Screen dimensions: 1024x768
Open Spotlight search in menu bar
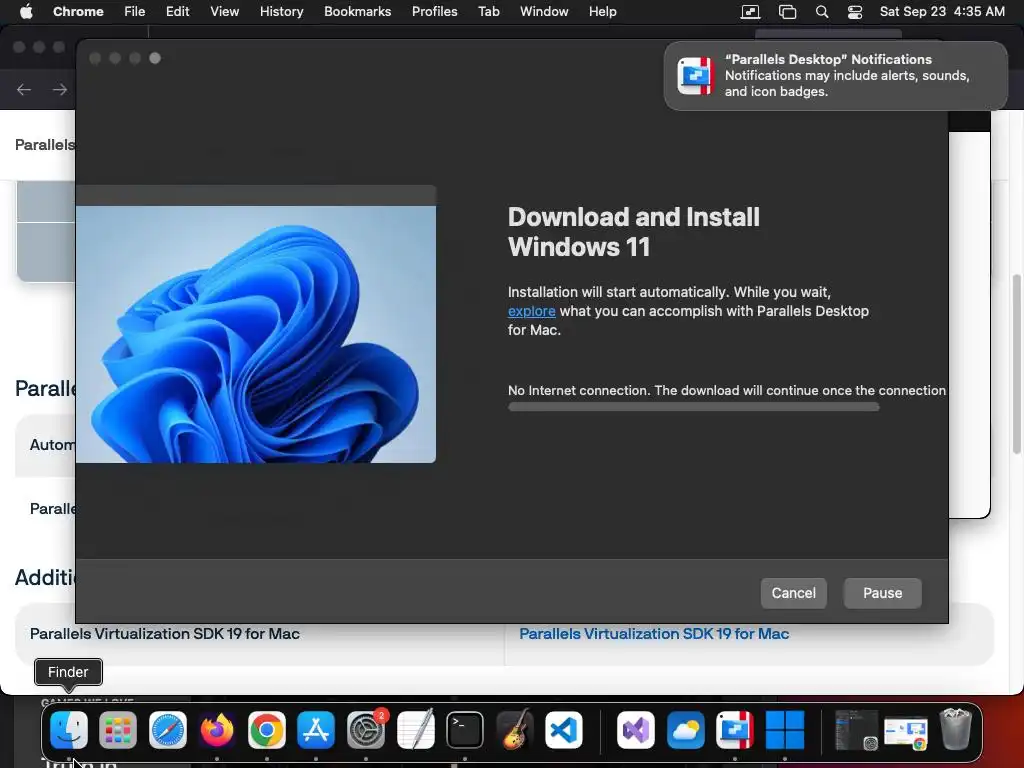(822, 12)
